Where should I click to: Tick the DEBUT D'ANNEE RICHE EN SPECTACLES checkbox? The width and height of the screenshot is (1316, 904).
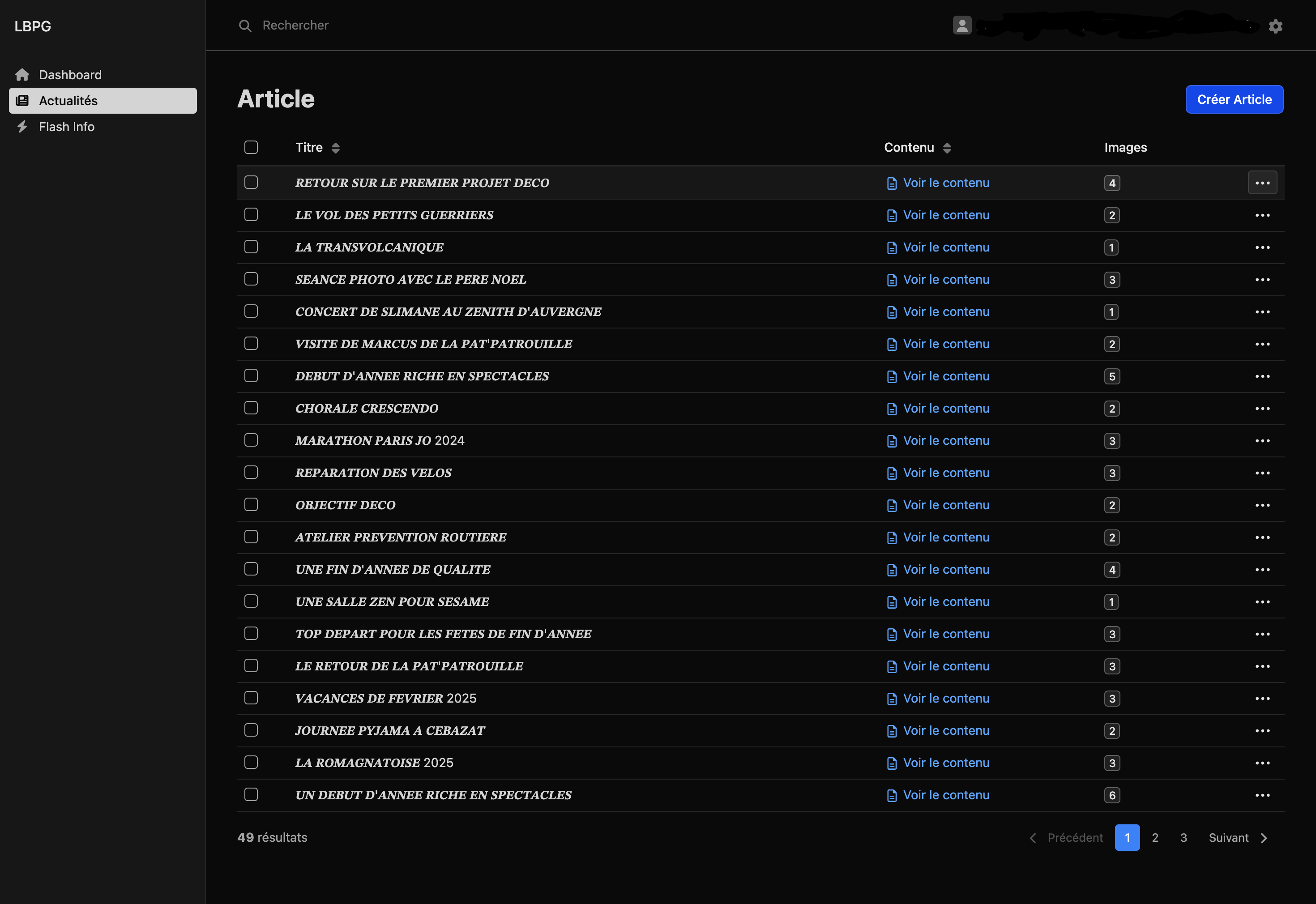[x=251, y=375]
